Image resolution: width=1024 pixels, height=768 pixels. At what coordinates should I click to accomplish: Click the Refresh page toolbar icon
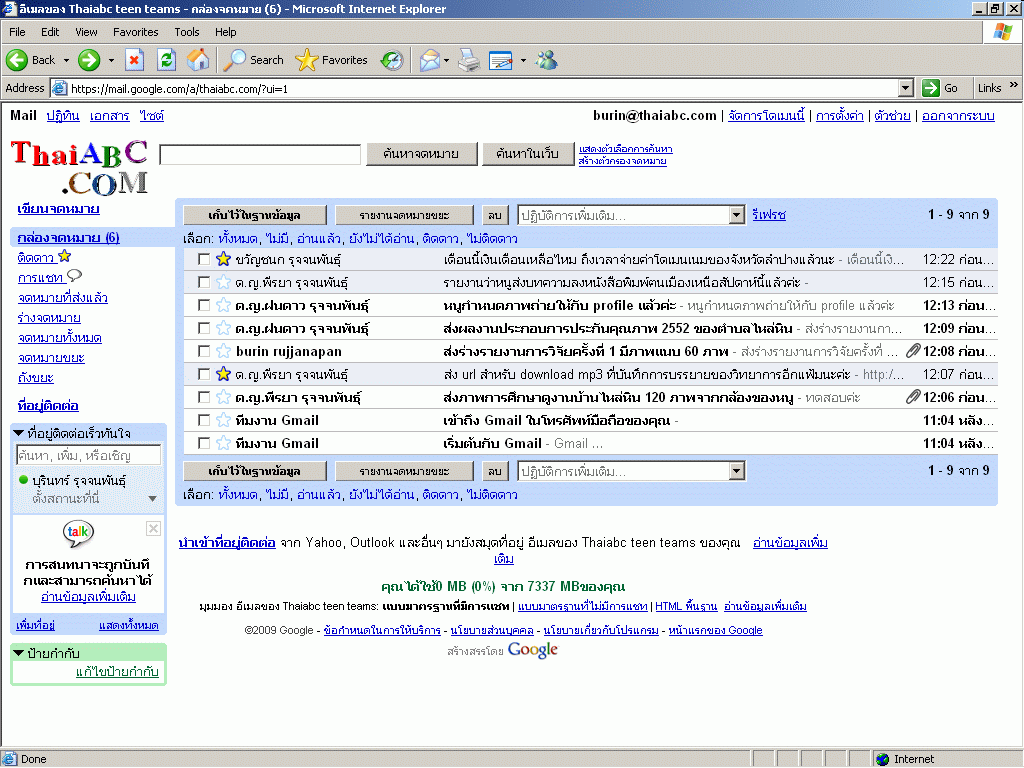(x=166, y=60)
